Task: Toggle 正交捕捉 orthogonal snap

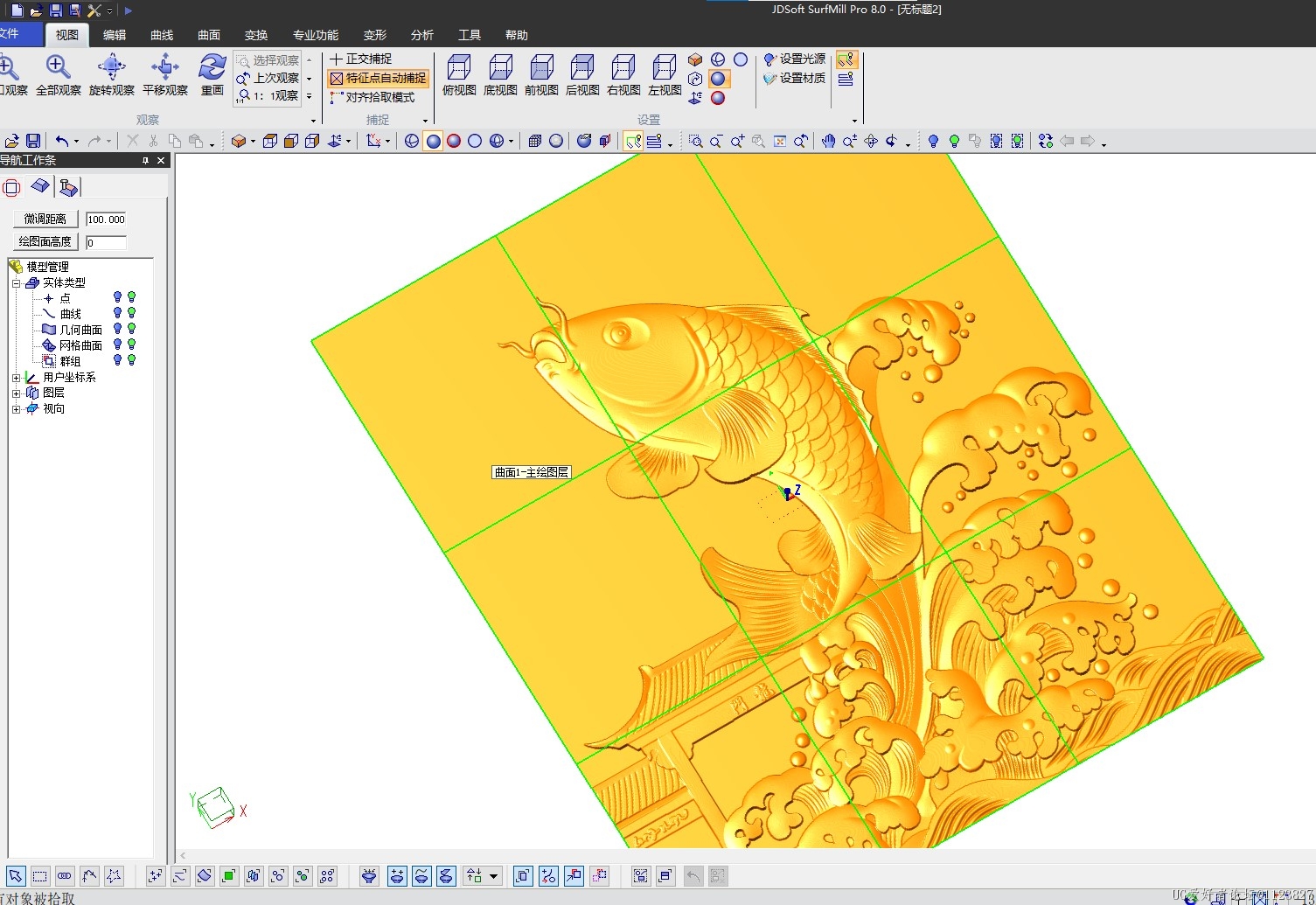Action: [x=360, y=59]
